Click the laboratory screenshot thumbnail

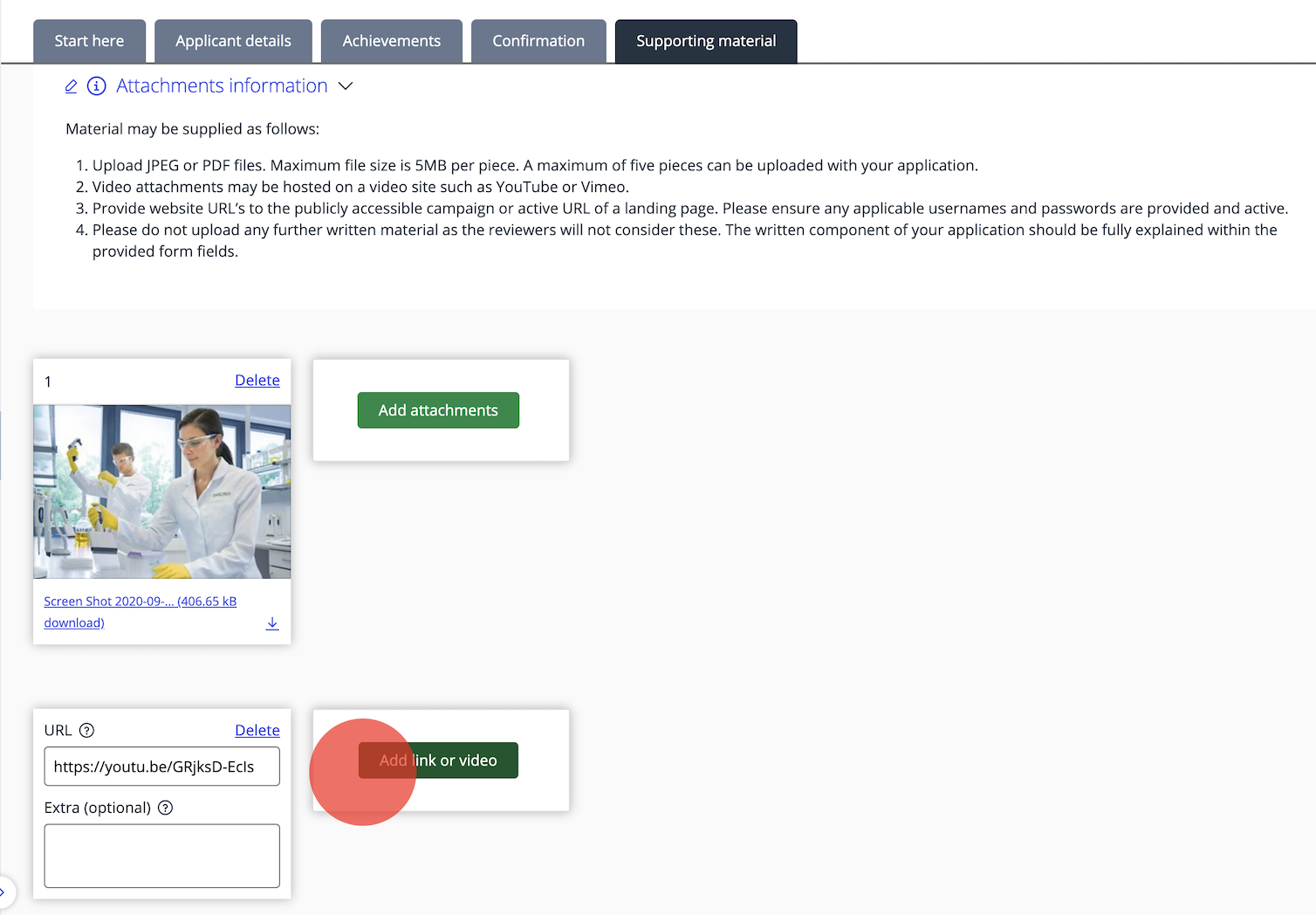pos(161,492)
